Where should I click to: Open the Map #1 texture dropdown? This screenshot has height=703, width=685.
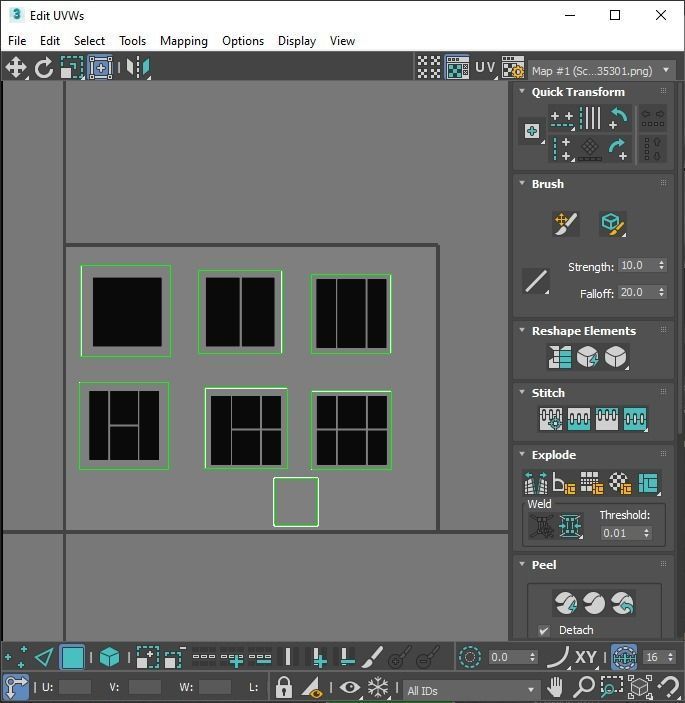(601, 71)
